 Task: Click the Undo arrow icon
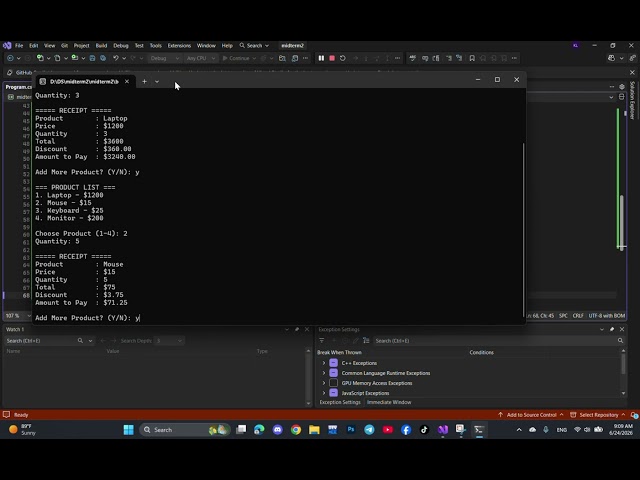tap(116, 58)
